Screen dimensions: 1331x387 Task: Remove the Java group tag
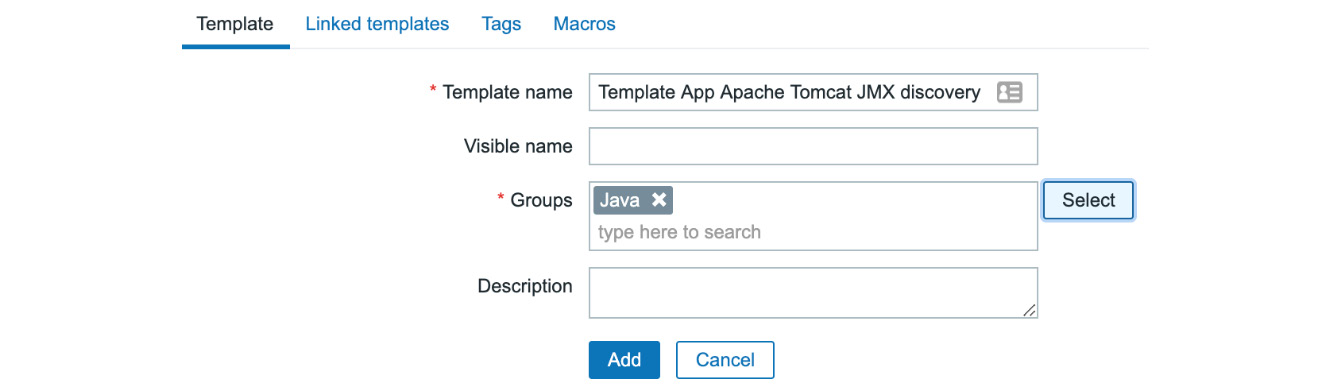(x=659, y=200)
